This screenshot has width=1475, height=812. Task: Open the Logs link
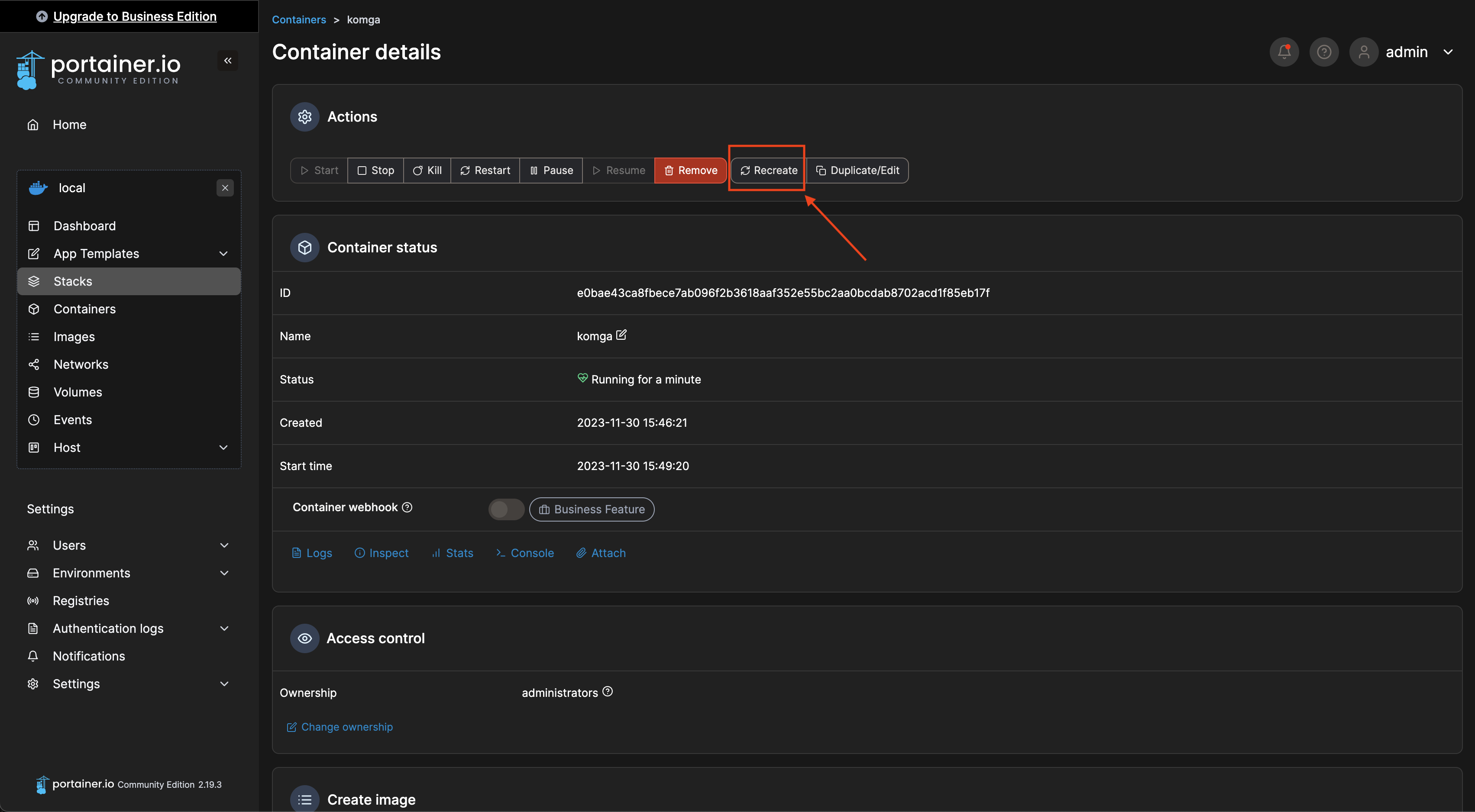pyautogui.click(x=312, y=553)
